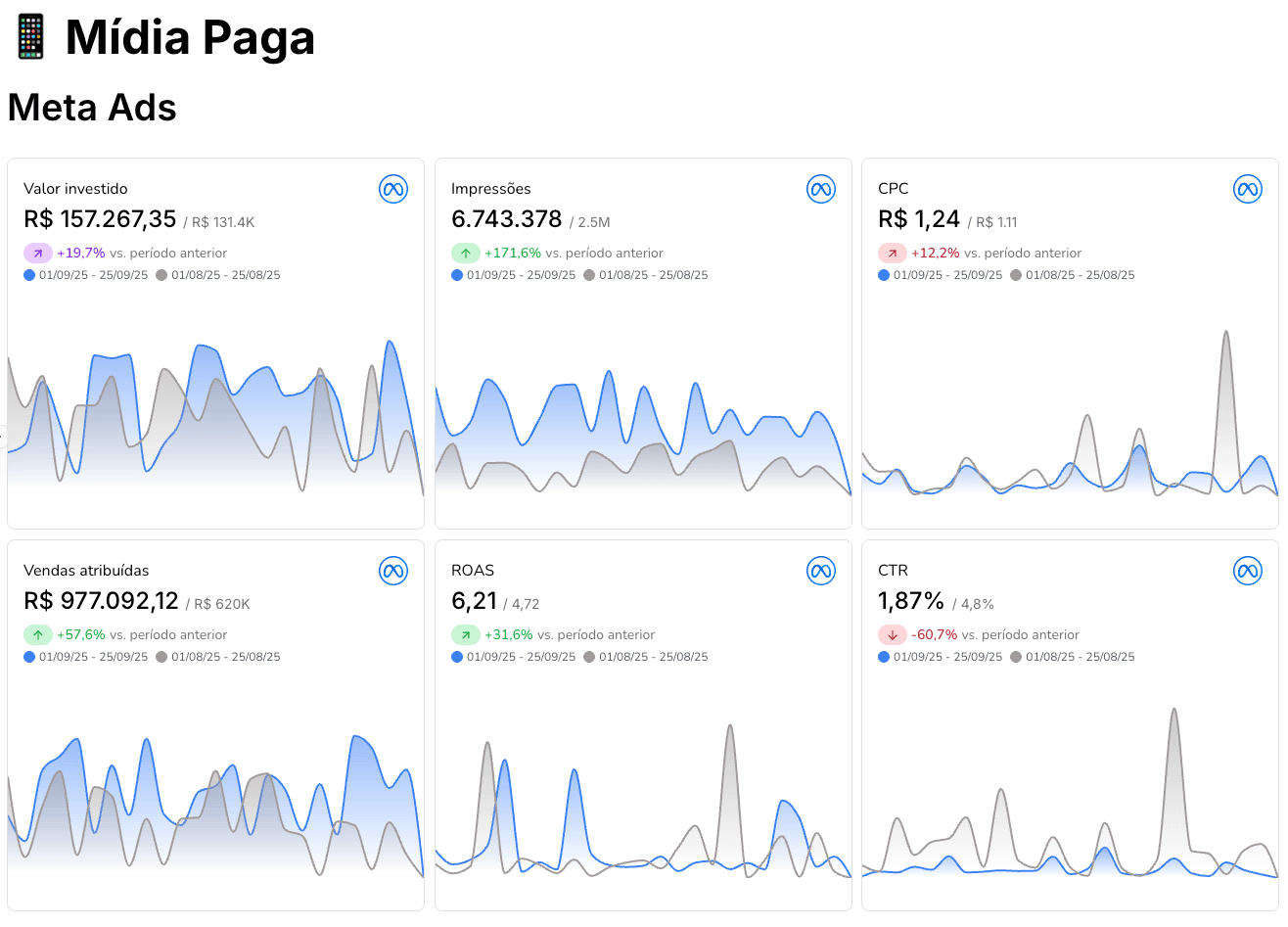
Task: Click the -60,7% change text
Action: pos(935,634)
